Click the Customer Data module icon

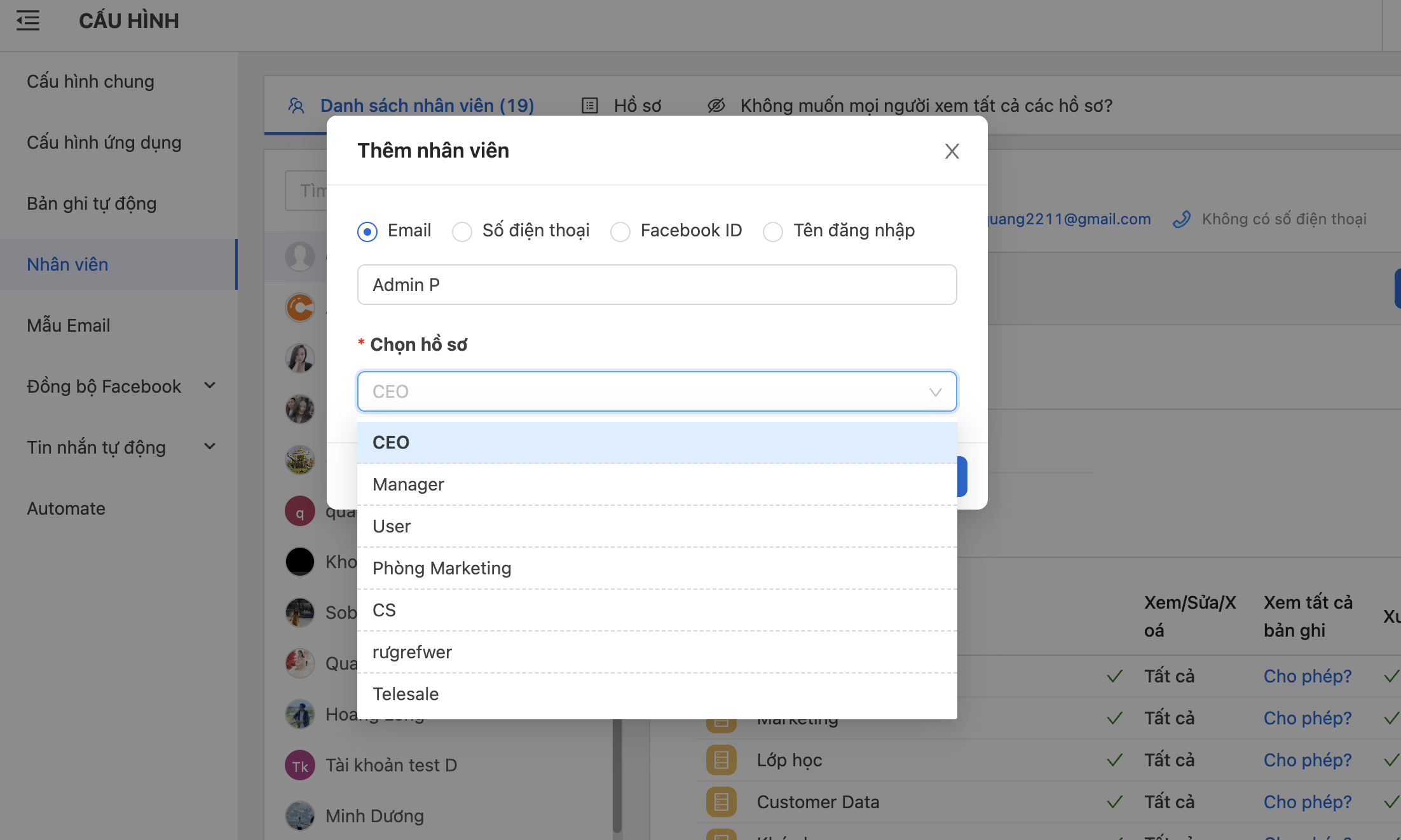tap(721, 802)
